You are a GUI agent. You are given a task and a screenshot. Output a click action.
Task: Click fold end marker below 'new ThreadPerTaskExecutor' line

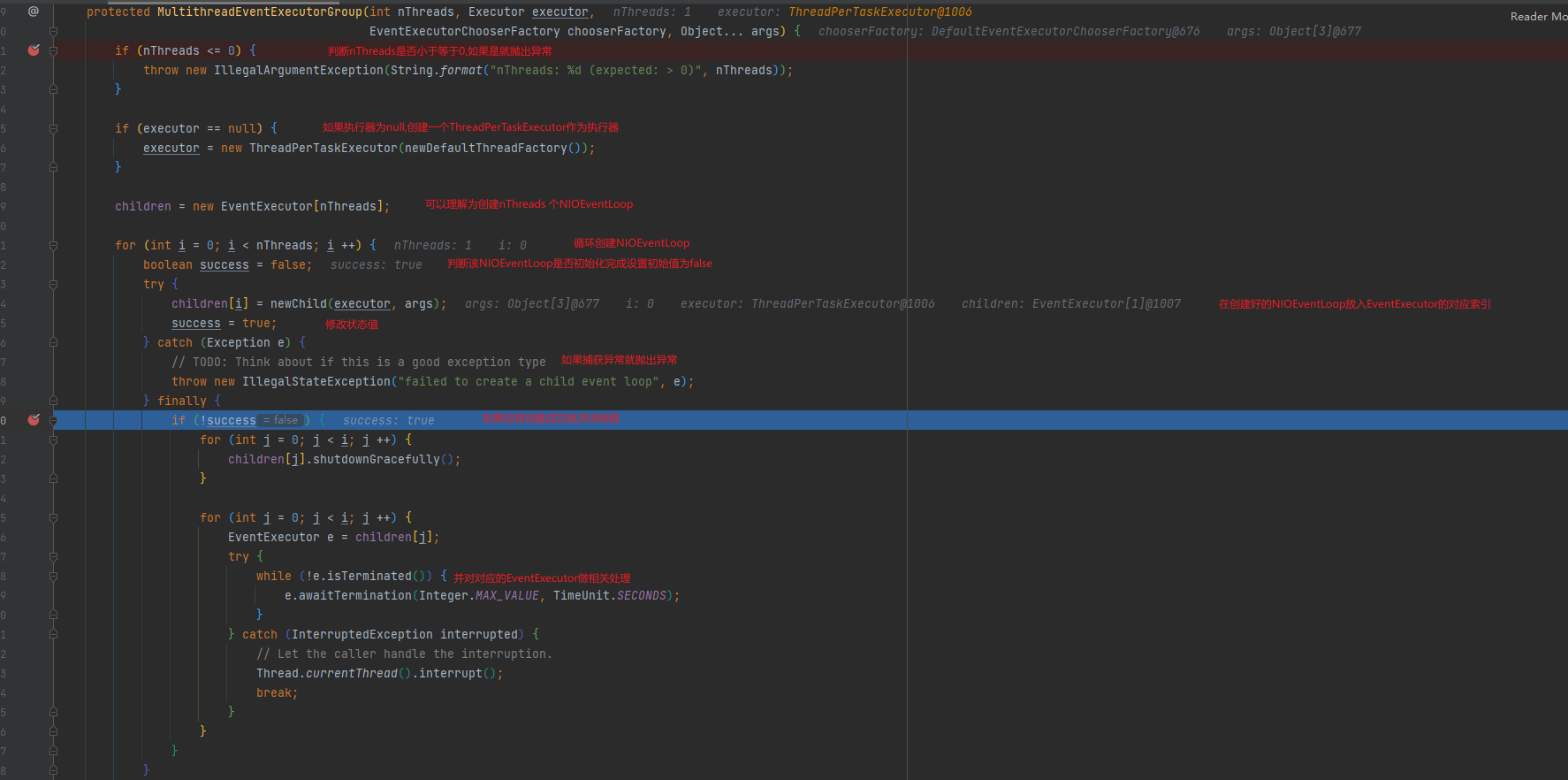(53, 167)
